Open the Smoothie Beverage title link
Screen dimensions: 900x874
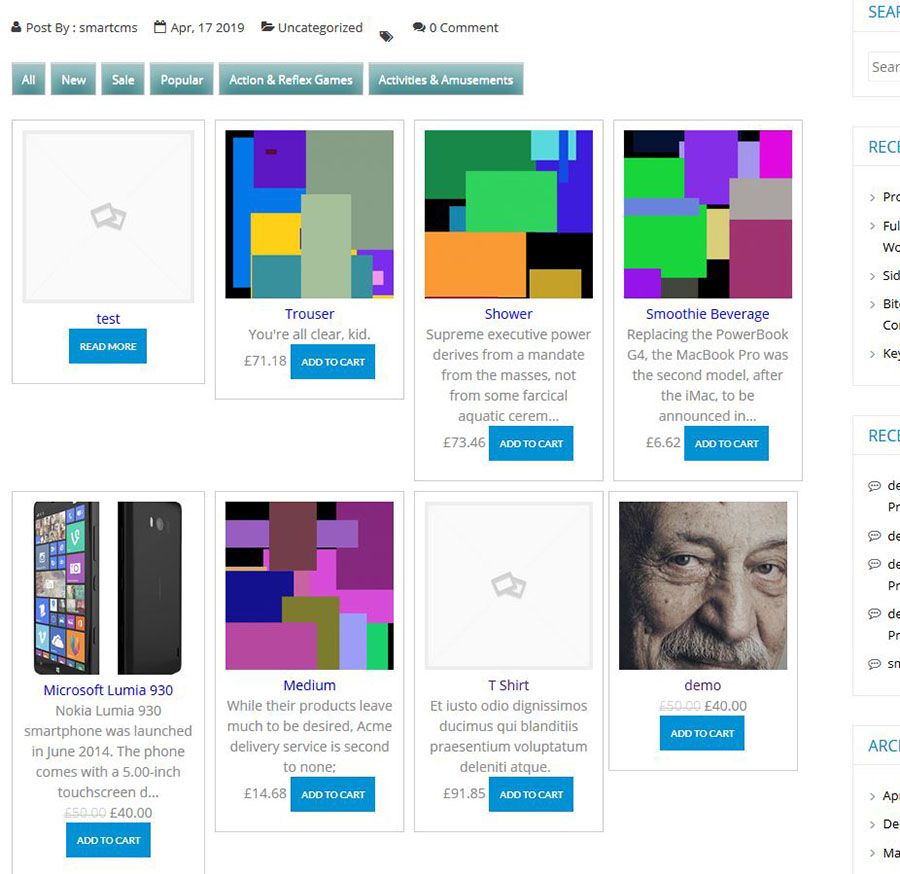(x=708, y=314)
